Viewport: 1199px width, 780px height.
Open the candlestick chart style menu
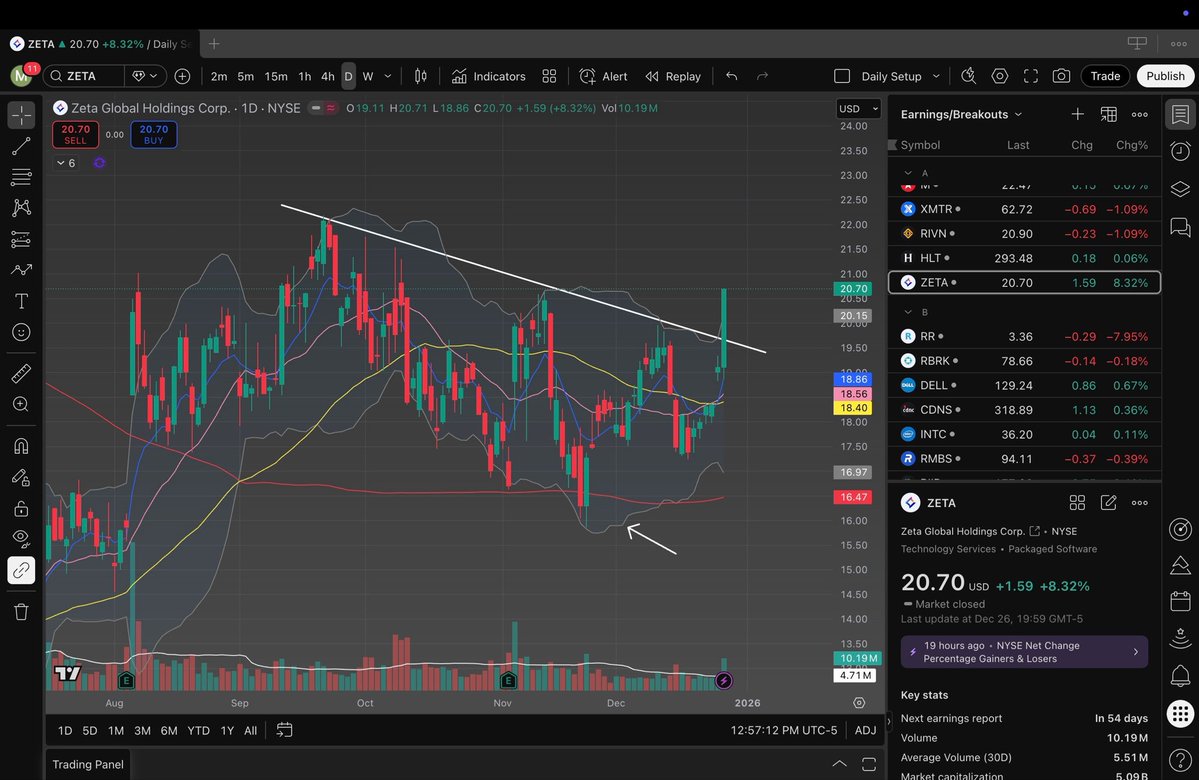click(421, 76)
